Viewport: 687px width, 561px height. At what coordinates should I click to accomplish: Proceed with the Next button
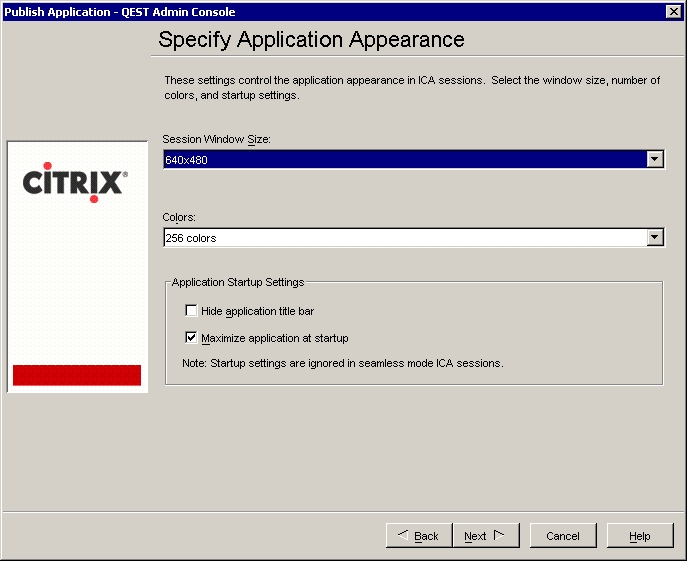(x=484, y=536)
